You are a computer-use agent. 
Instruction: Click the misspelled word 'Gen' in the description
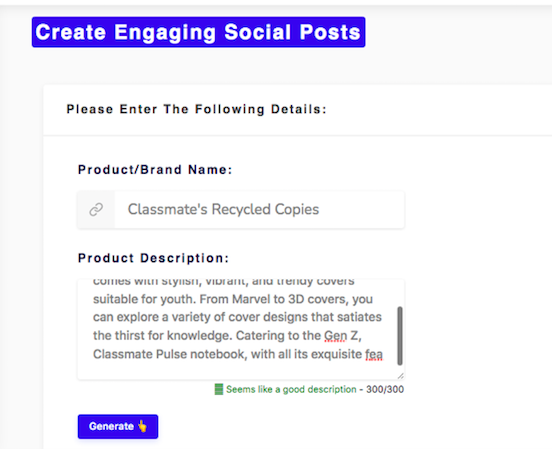coord(335,335)
